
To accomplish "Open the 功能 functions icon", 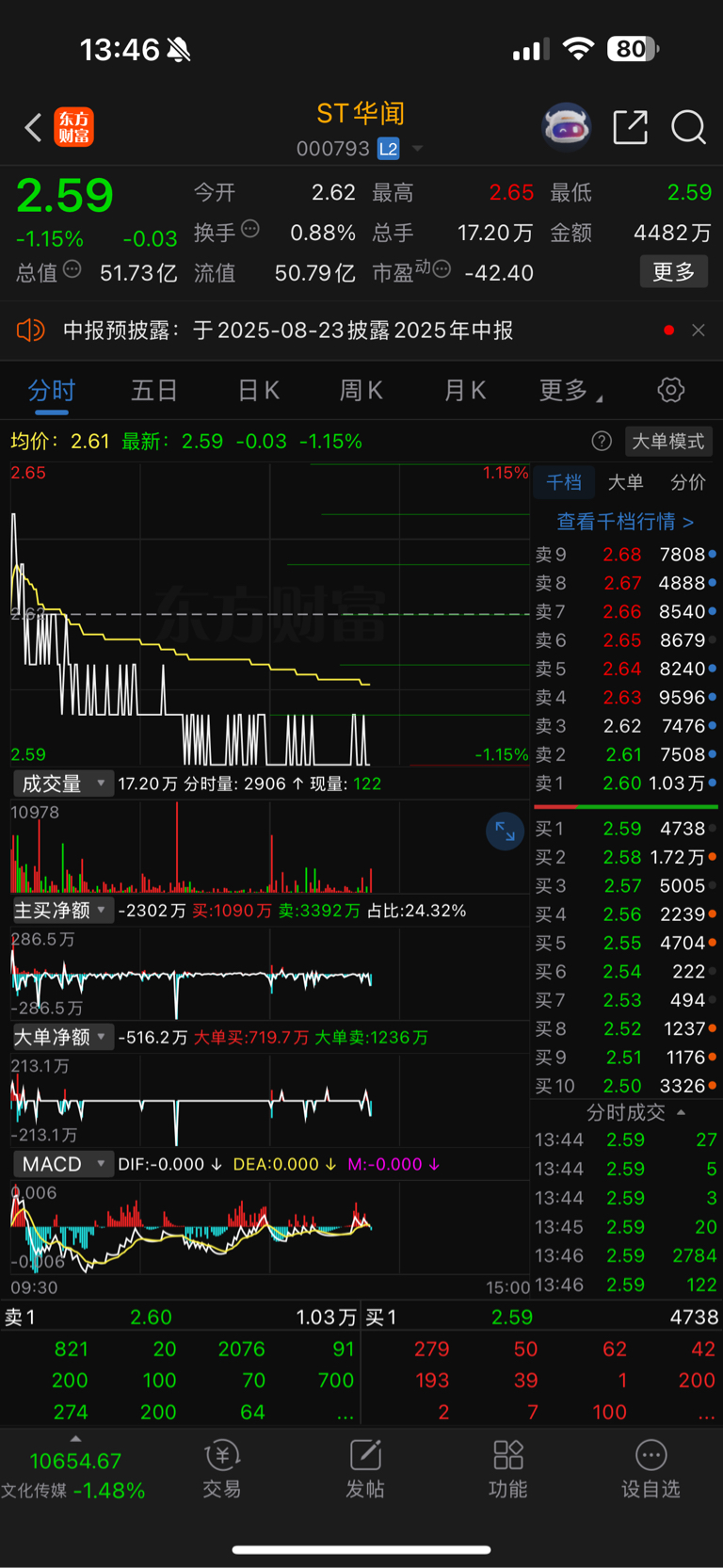I will pos(508,1469).
